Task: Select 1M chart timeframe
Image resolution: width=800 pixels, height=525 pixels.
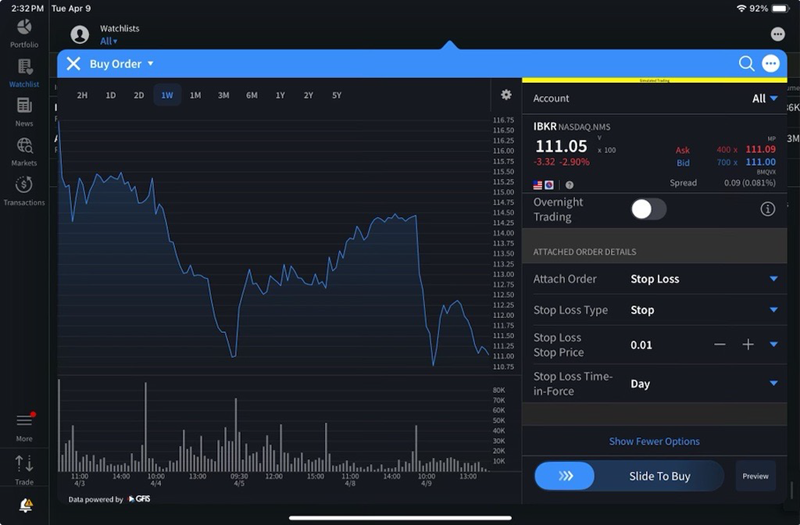Action: 195,95
